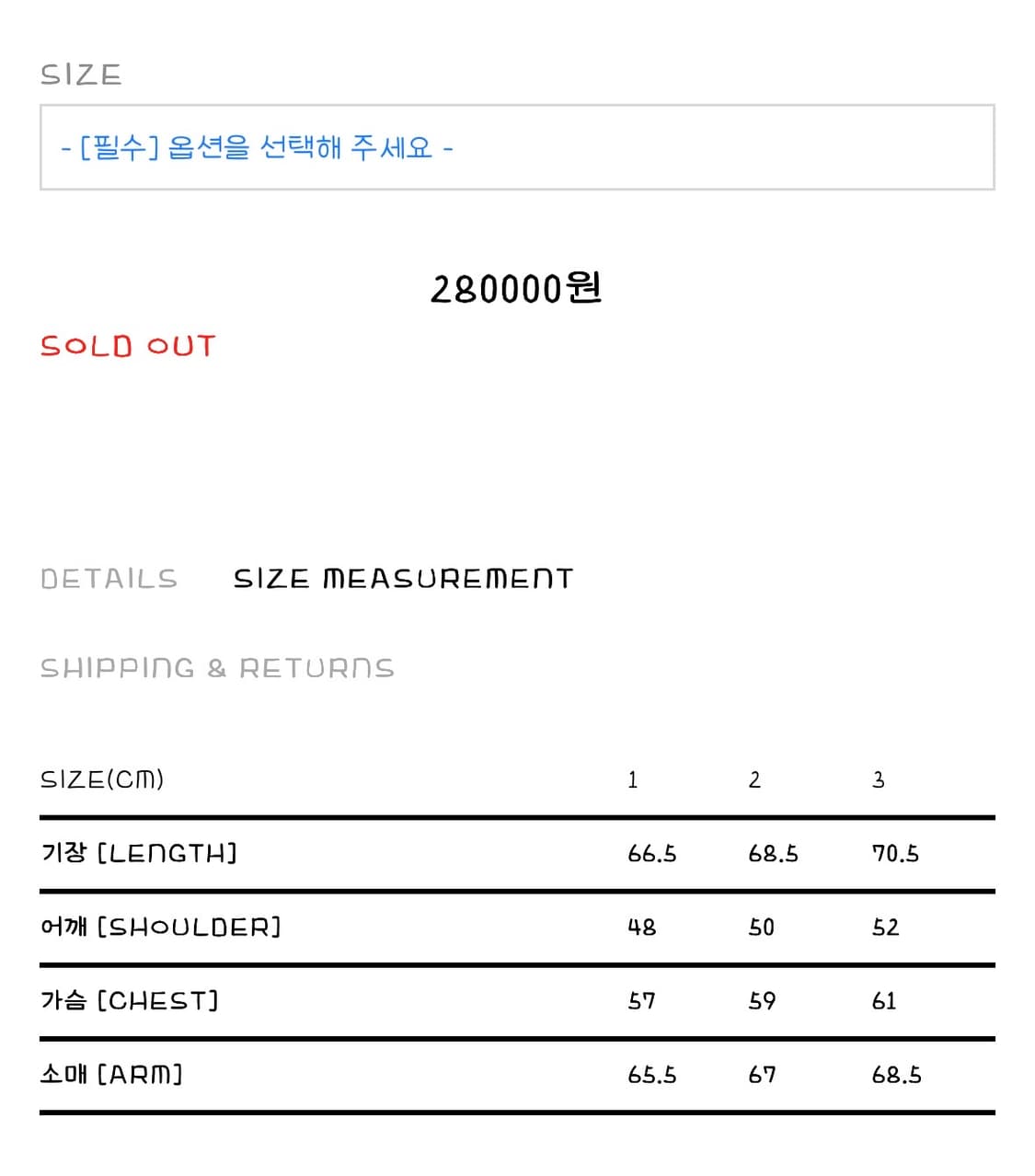The width and height of the screenshot is (1035, 1176).
Task: Click the 280000원 price text
Action: [516, 288]
